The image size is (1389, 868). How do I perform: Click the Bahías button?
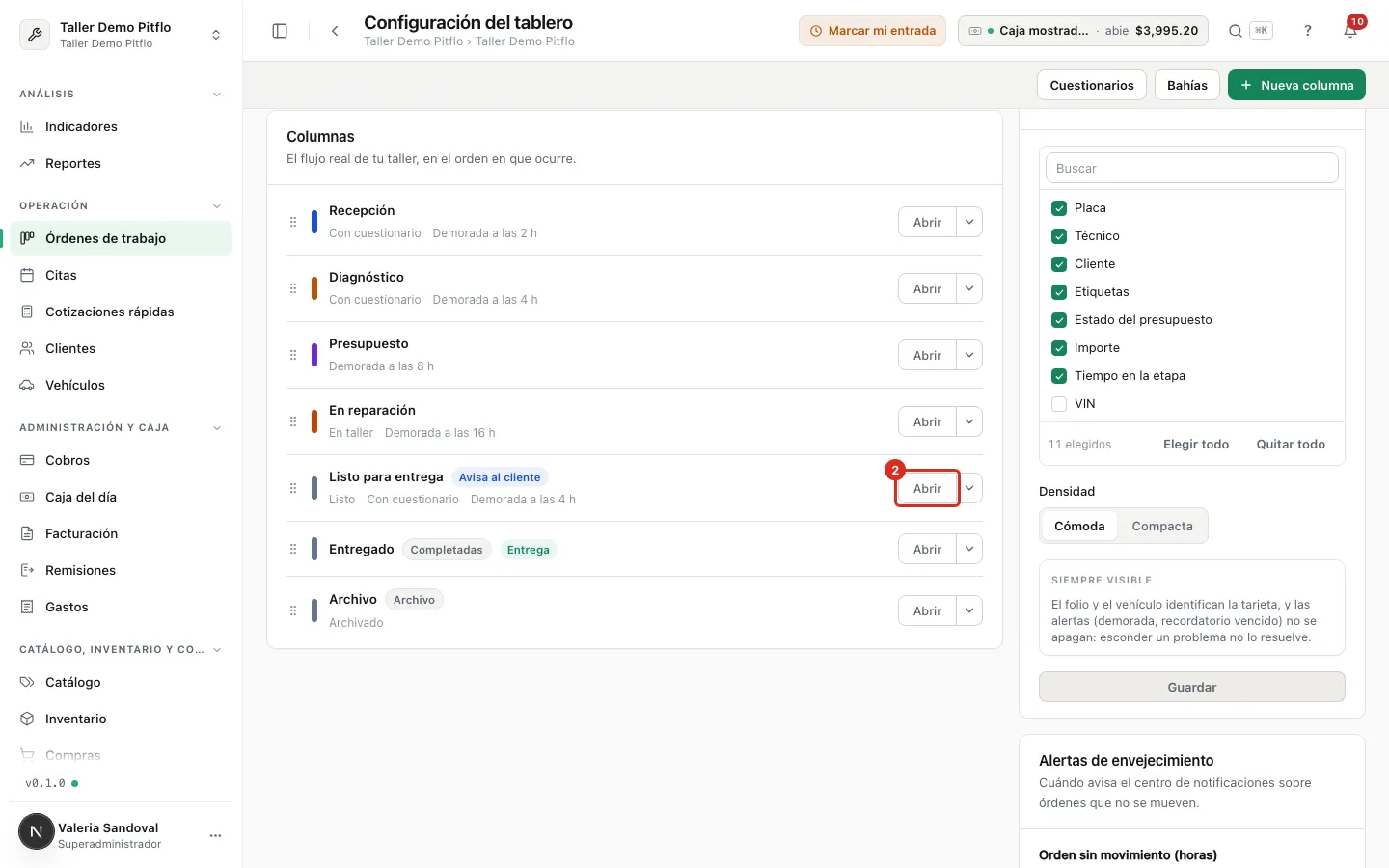[1187, 85]
